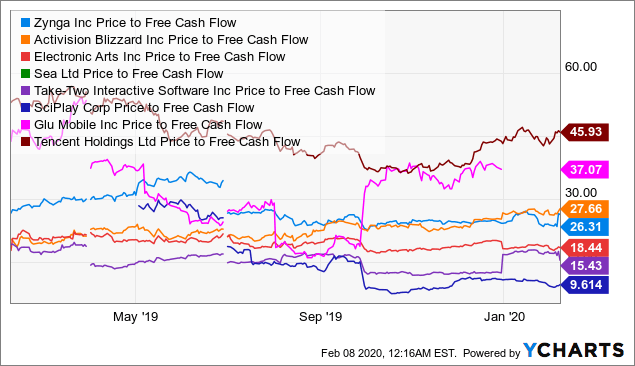
Task: Click the Sea Ltd green legend swatch
Action: click(x=26, y=74)
